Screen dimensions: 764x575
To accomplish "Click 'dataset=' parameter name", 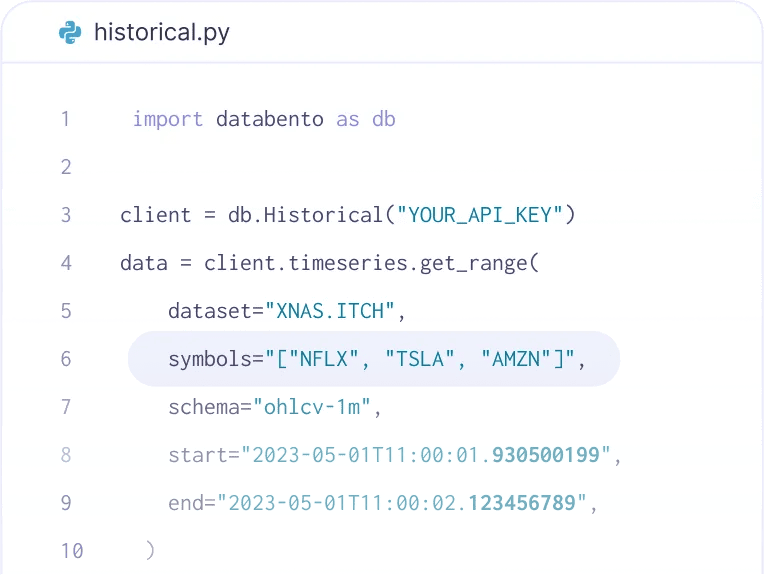I will pos(216,311).
